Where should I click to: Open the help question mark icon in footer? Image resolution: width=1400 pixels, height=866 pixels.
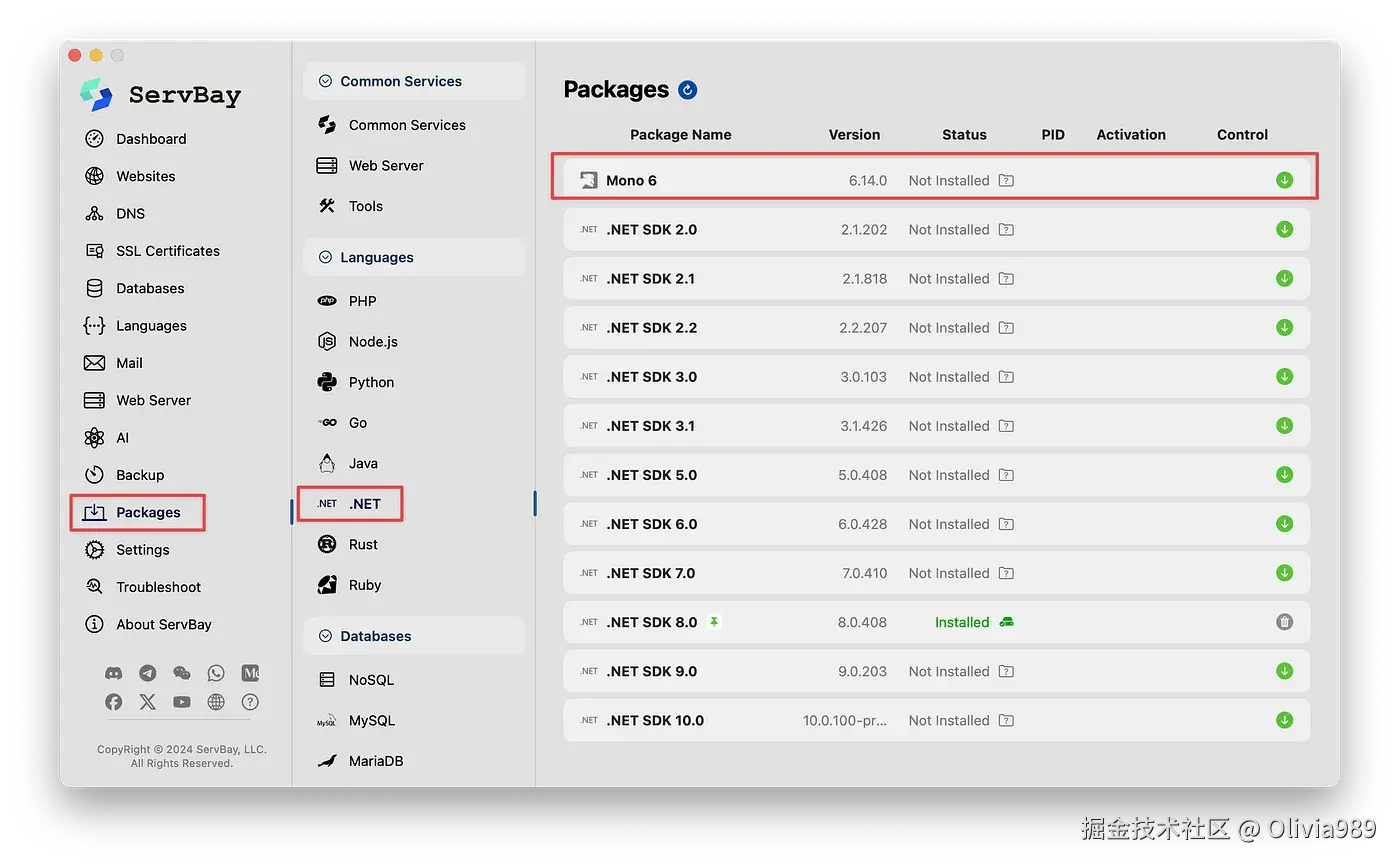coord(250,702)
